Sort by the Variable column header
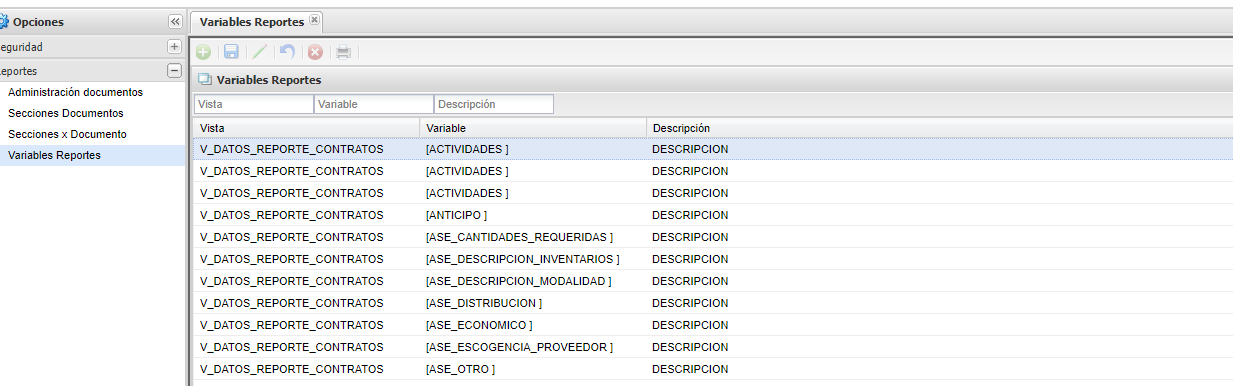The image size is (1233, 386). pyautogui.click(x=532, y=128)
